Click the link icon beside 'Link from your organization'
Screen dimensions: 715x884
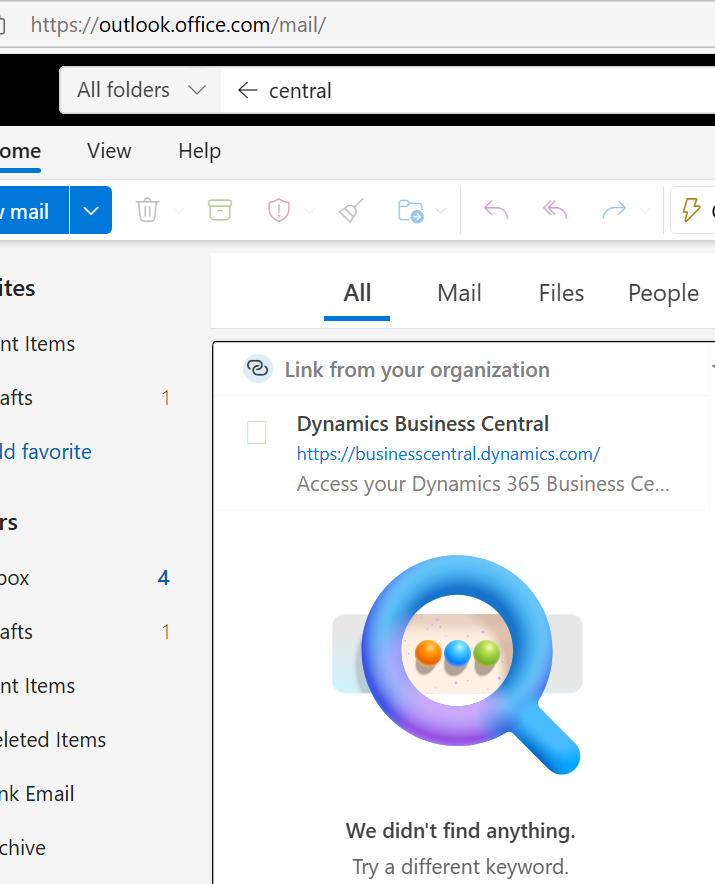tap(258, 369)
